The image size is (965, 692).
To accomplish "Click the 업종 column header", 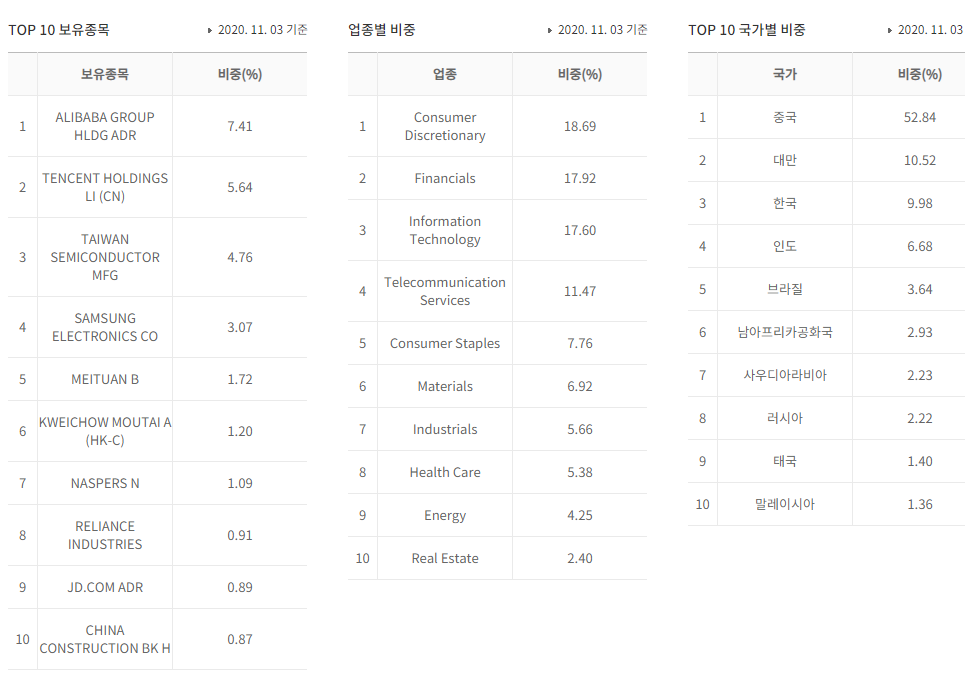I will coord(445,74).
